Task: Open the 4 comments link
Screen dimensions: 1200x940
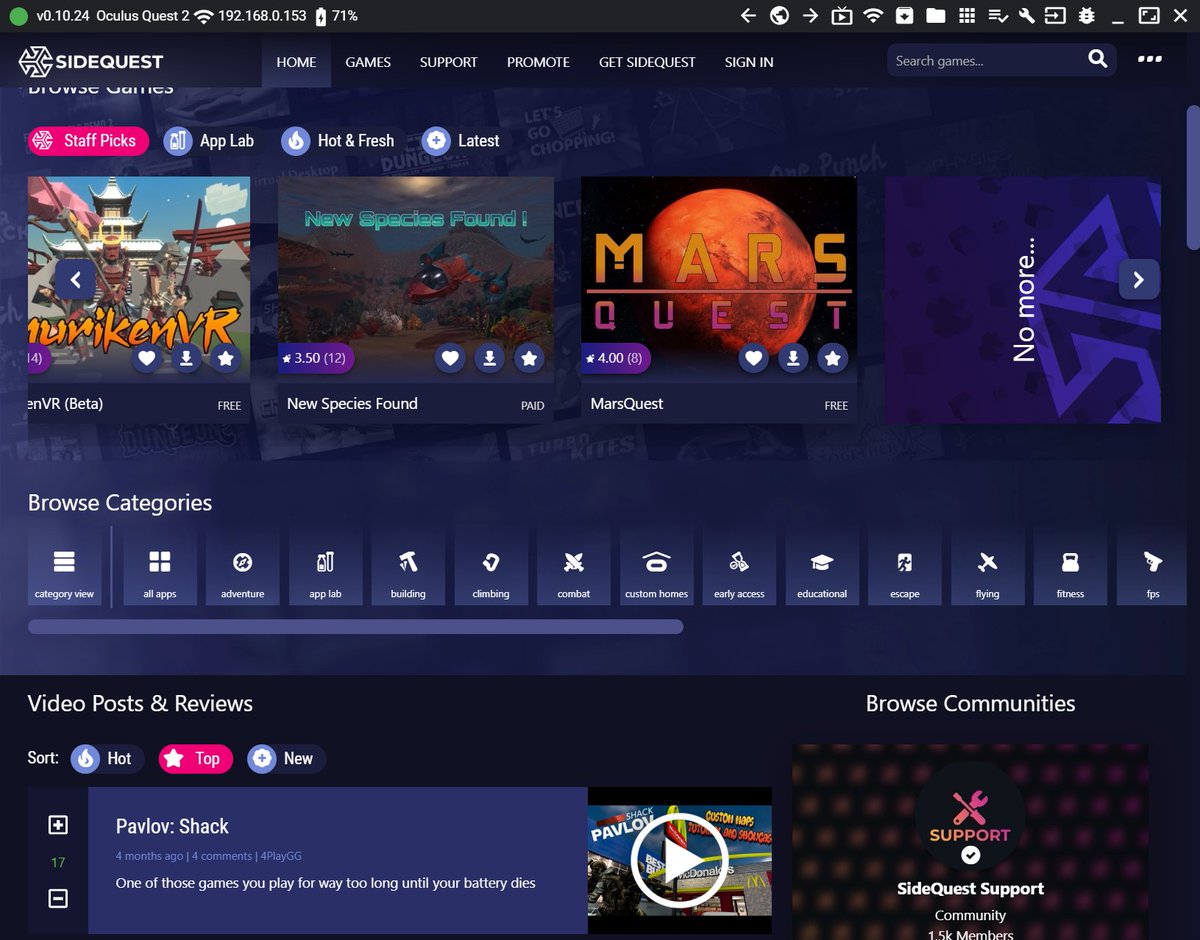Action: tap(222, 857)
